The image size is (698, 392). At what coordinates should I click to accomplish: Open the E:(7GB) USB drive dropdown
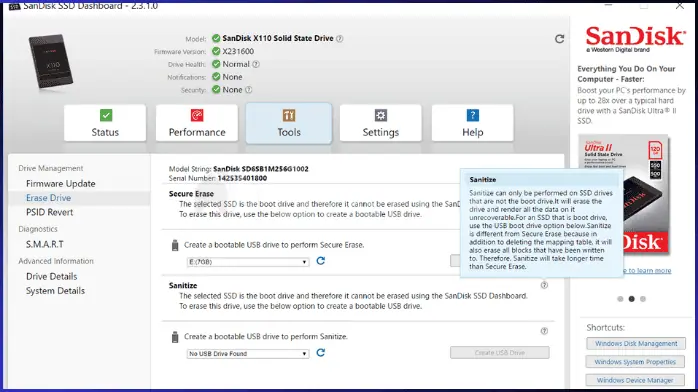[248, 262]
